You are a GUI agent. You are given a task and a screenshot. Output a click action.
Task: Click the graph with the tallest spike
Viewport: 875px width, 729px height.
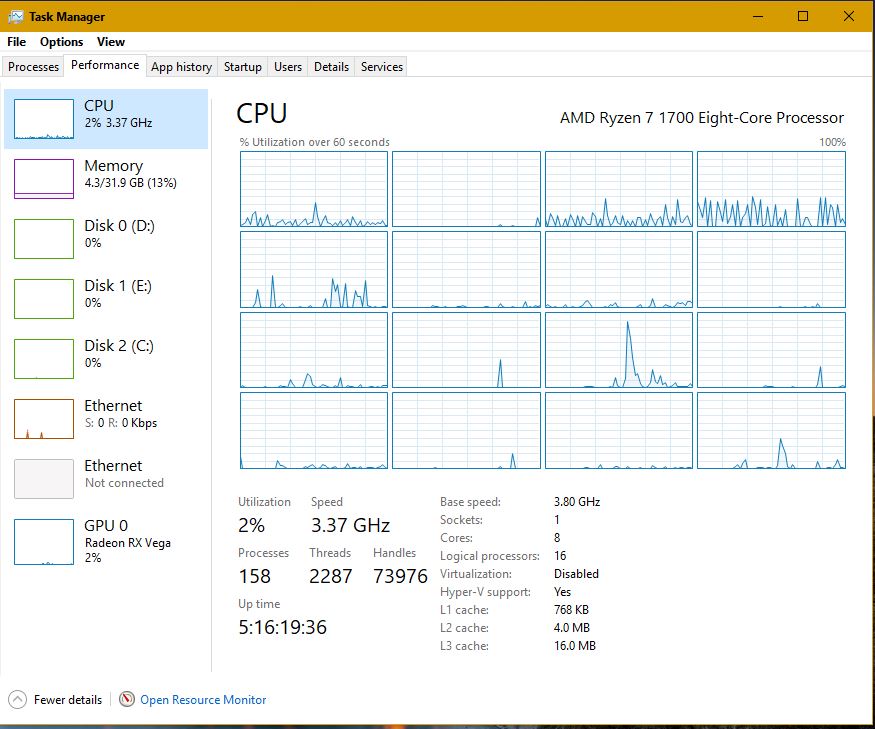(x=619, y=350)
